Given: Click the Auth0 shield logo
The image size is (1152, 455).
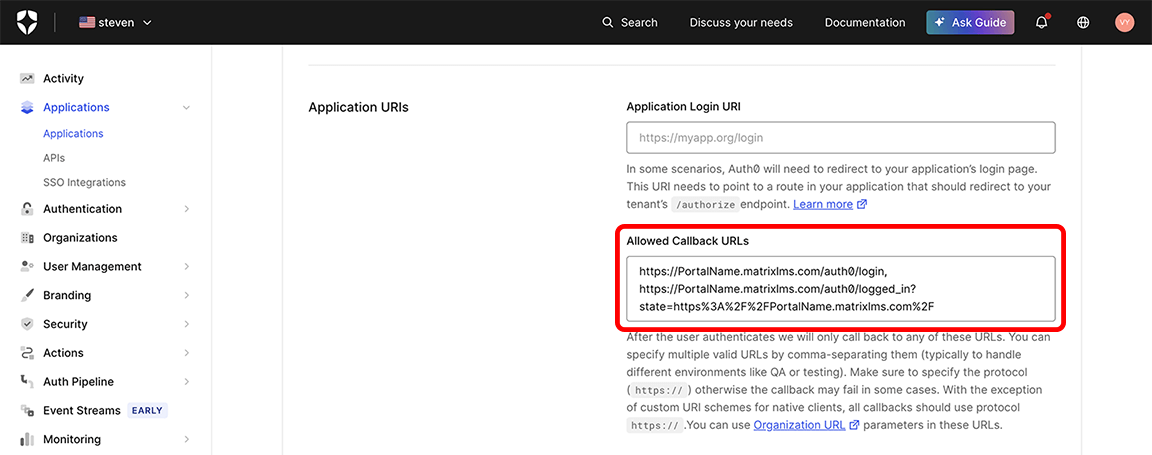Looking at the screenshot, I should (27, 22).
